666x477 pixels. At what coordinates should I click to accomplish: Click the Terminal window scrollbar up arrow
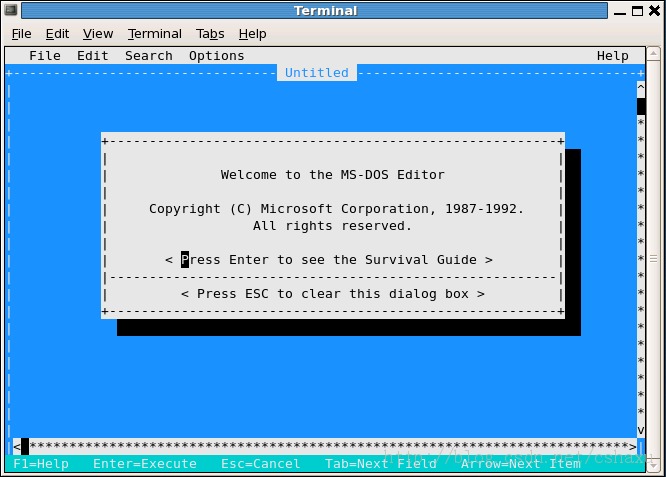click(653, 53)
